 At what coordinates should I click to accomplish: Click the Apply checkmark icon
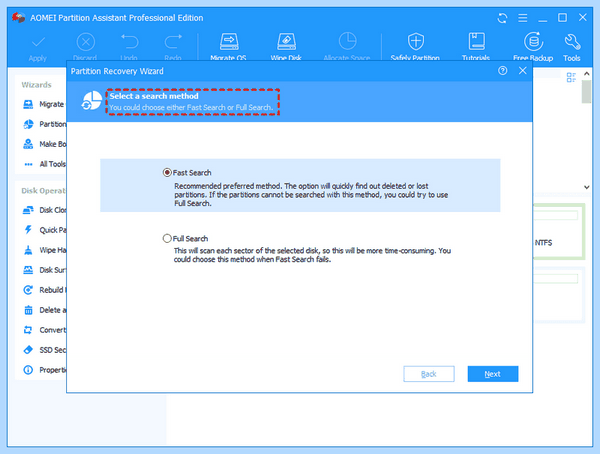coord(38,42)
